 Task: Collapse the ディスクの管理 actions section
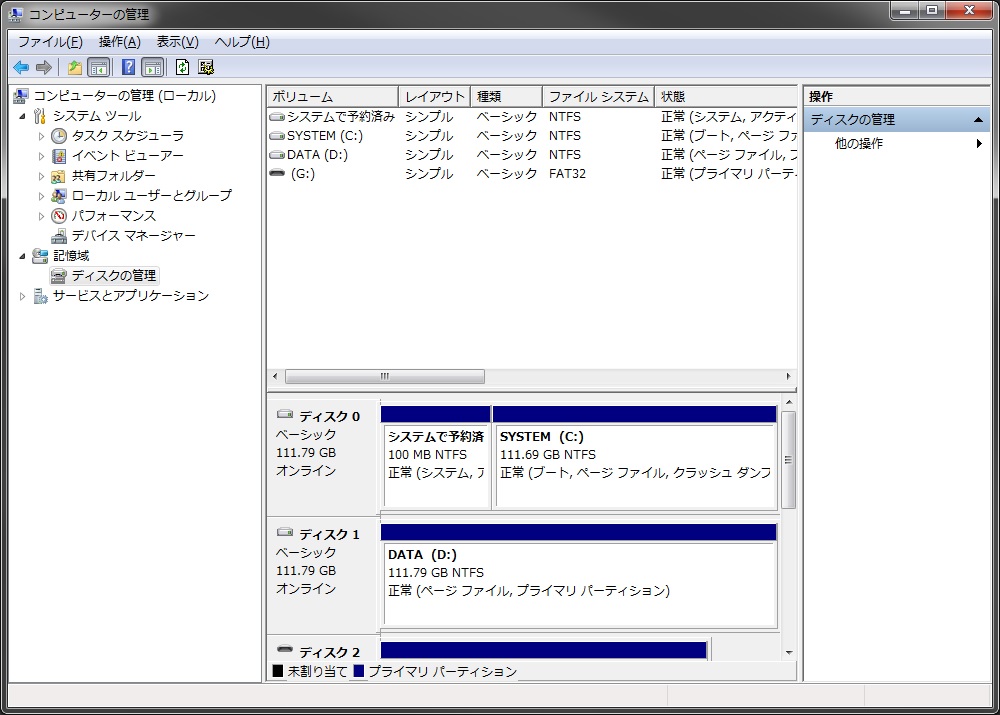pyautogui.click(x=978, y=120)
